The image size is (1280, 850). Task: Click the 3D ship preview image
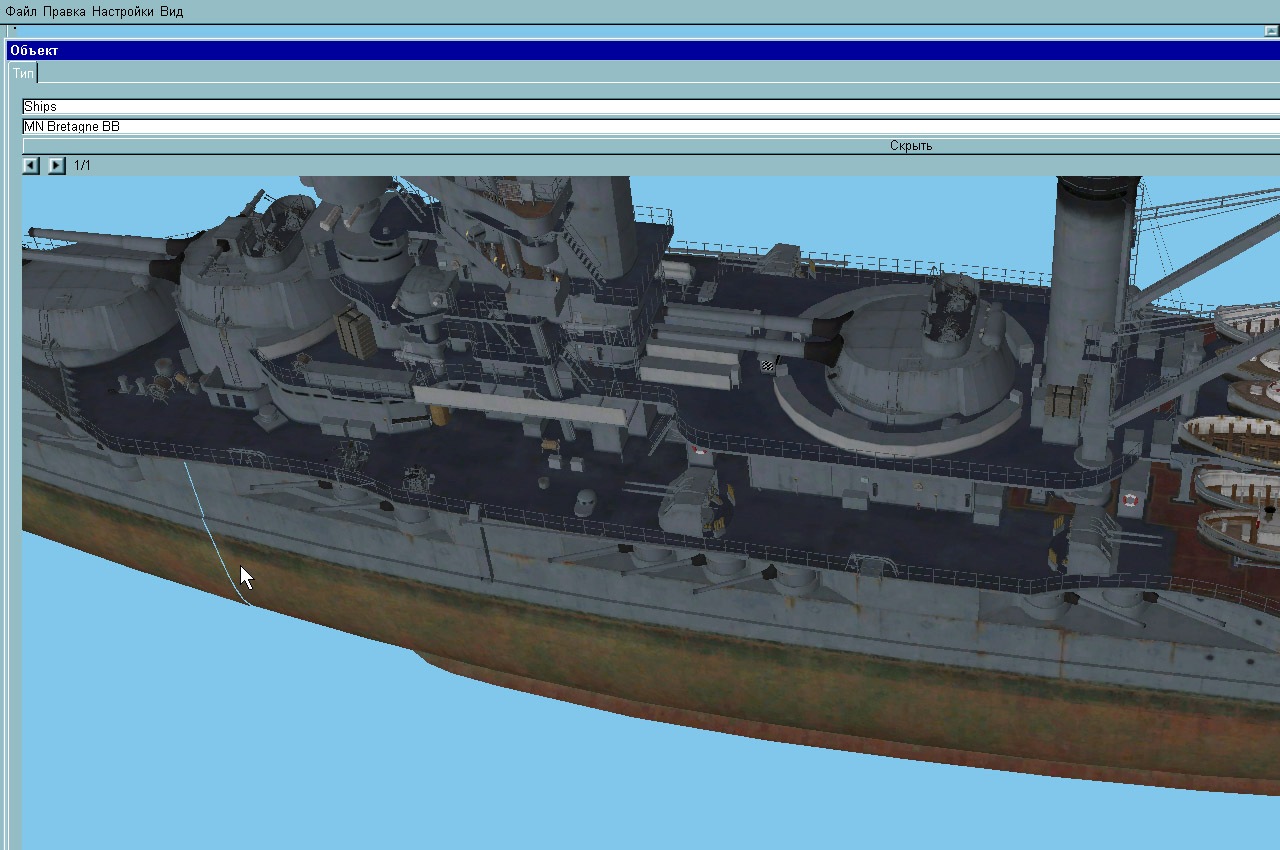coord(651,513)
